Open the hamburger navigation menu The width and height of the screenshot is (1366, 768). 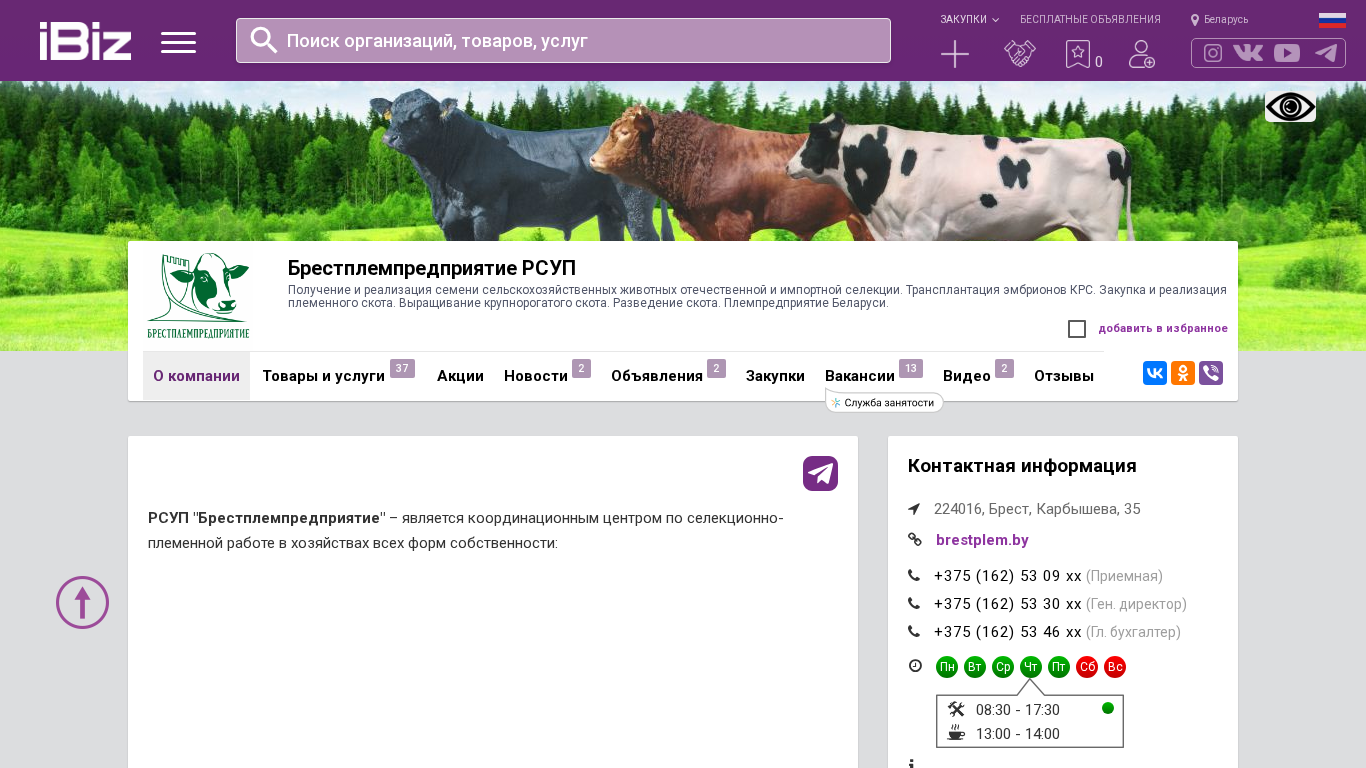coord(178,42)
